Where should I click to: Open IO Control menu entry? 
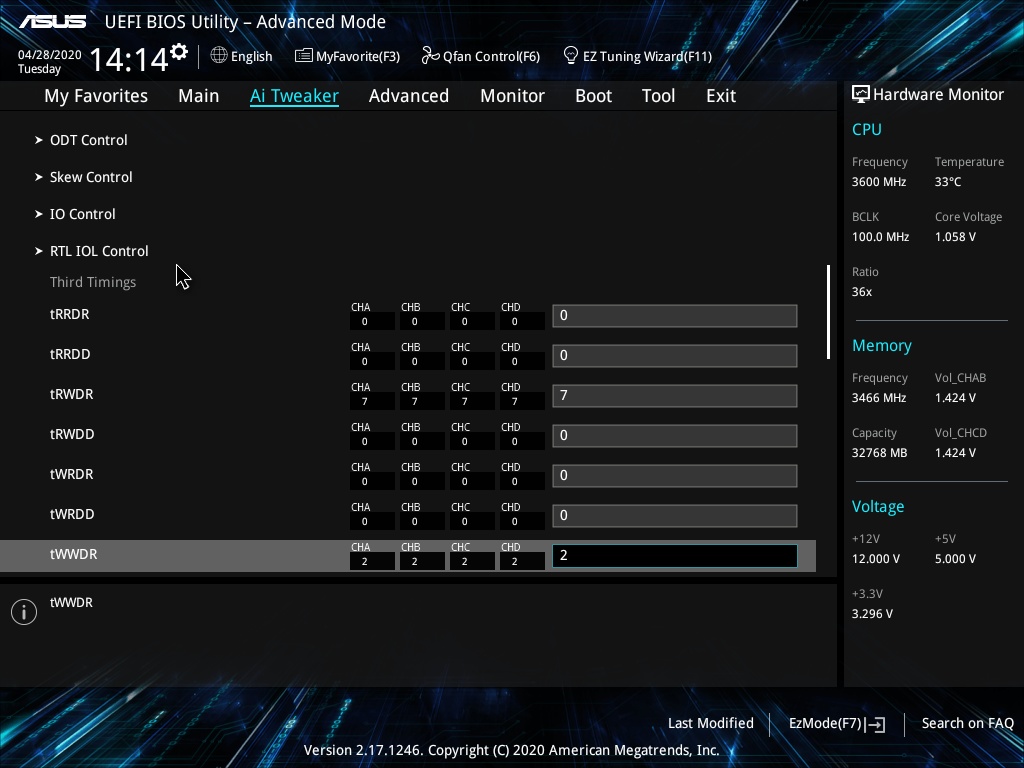tap(83, 214)
